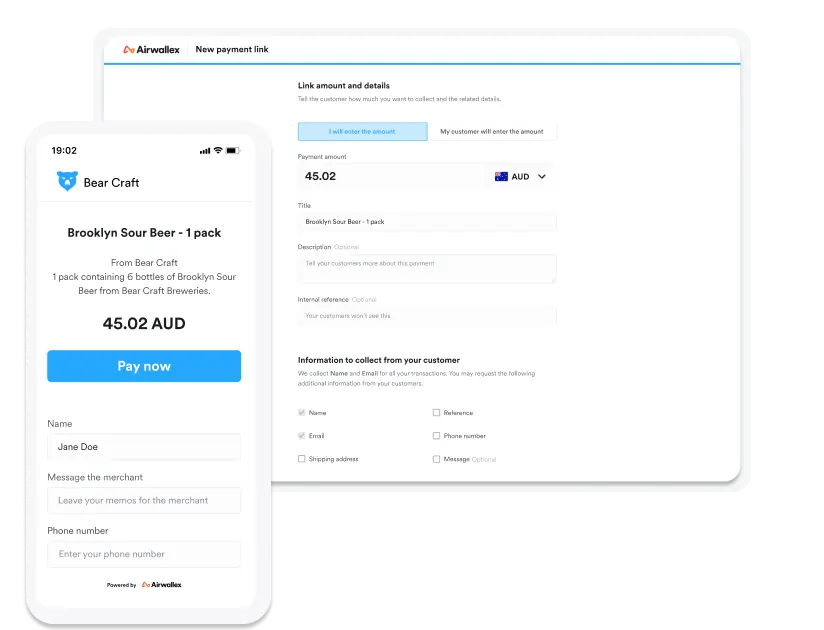The height and width of the screenshot is (630, 824).
Task: Focus the Description text area
Action: pyautogui.click(x=427, y=268)
